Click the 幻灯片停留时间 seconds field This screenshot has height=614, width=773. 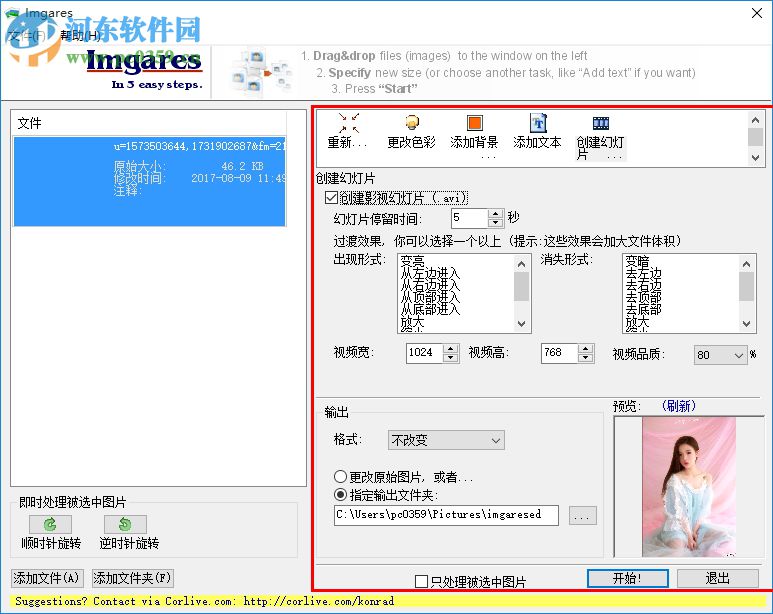[470, 218]
